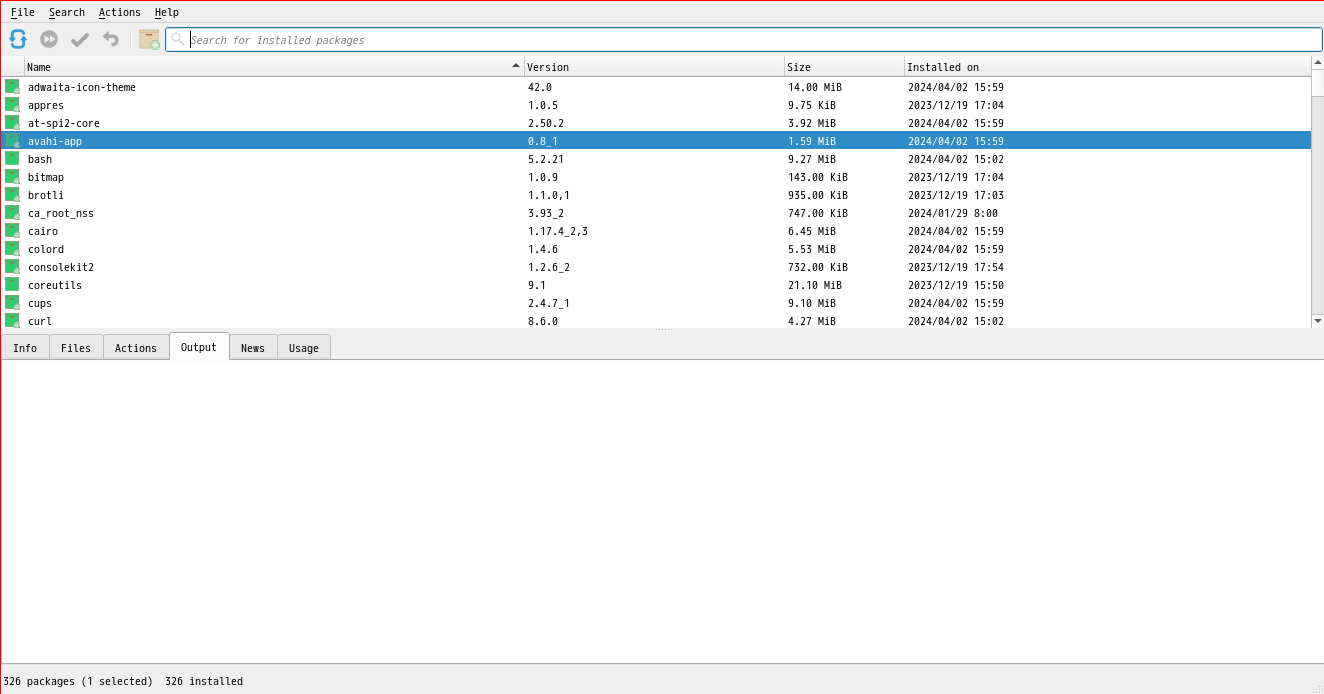Click the status icon of colord
1324x694 pixels.
coord(12,249)
